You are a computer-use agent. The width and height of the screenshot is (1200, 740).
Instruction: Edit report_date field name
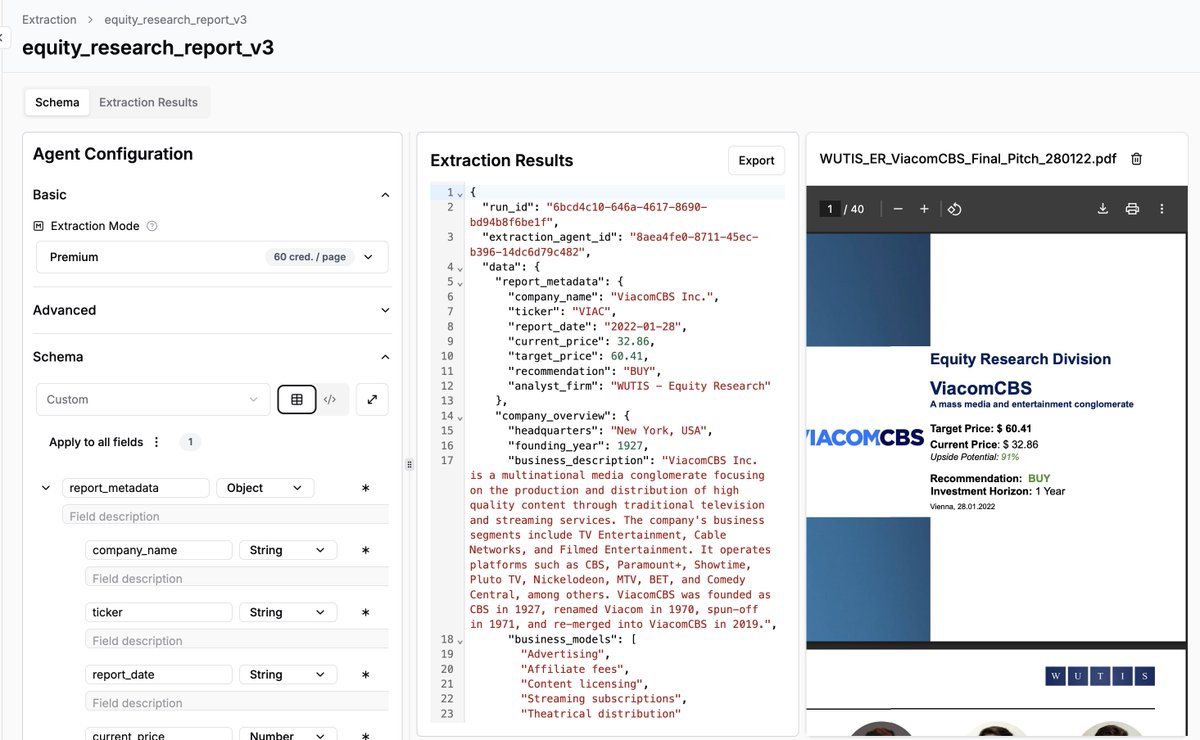(x=158, y=674)
